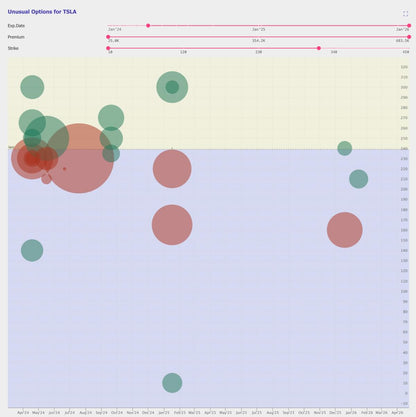Click the fullscreen expand icon

click(405, 14)
